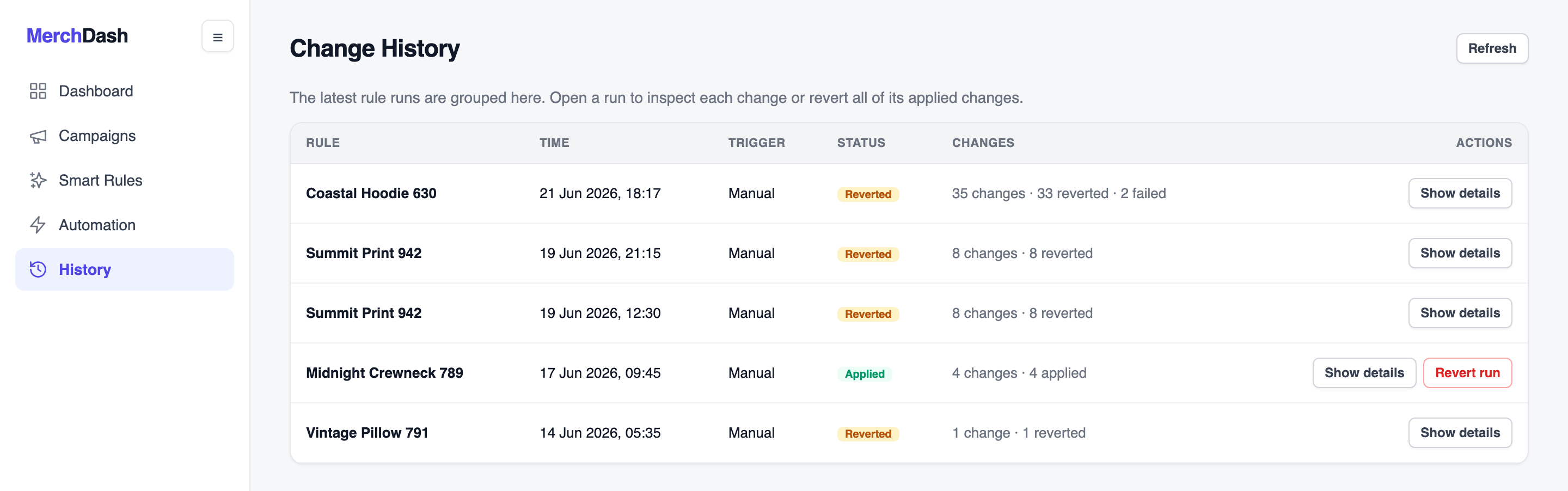Show details for Midnight Crewneck 789

(1364, 373)
